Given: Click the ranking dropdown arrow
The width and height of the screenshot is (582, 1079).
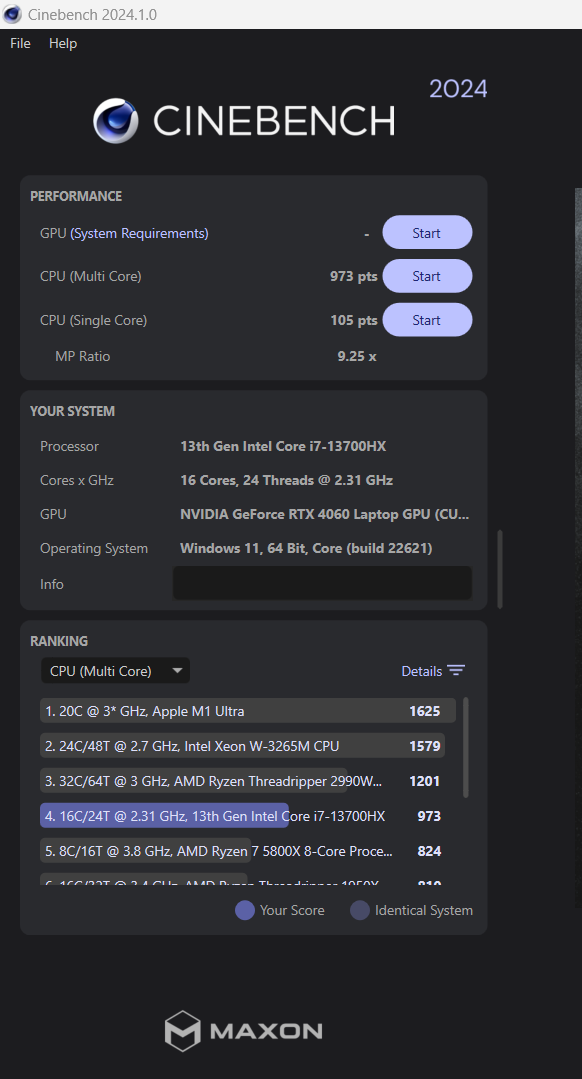Looking at the screenshot, I should pyautogui.click(x=177, y=671).
